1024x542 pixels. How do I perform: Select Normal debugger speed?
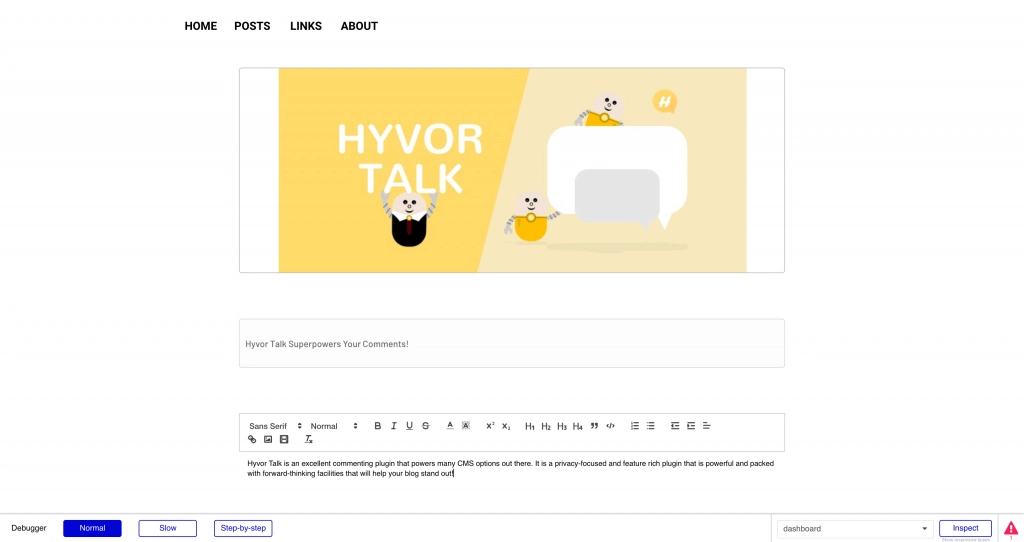pyautogui.click(x=92, y=528)
